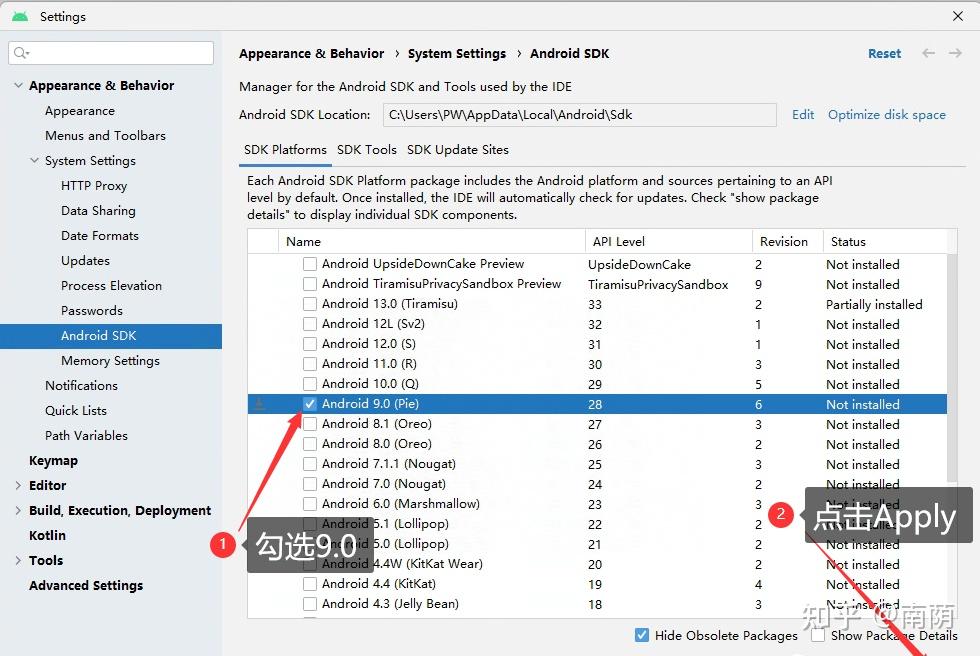Viewport: 980px width, 656px height.
Task: Click the search magnifier in the settings search box
Action: point(20,52)
